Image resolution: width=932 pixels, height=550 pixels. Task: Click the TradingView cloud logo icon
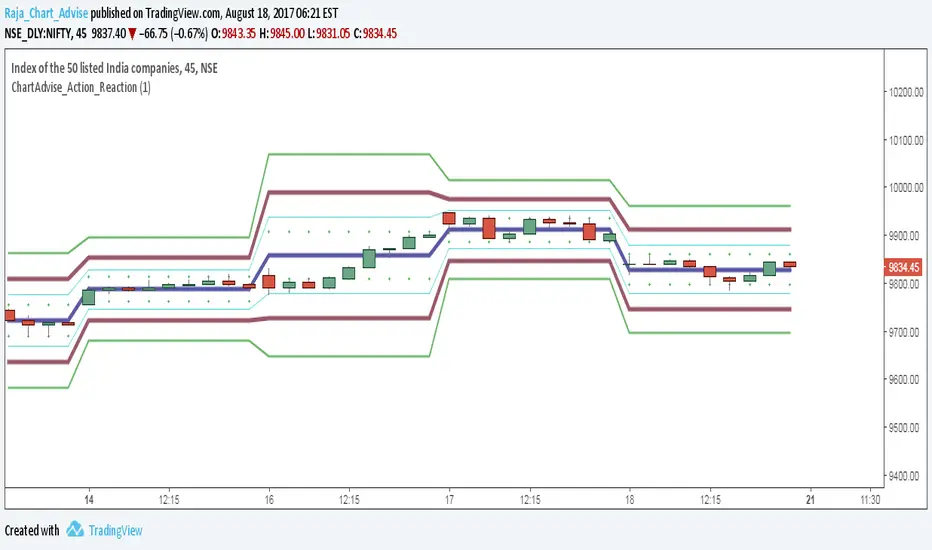(x=75, y=530)
